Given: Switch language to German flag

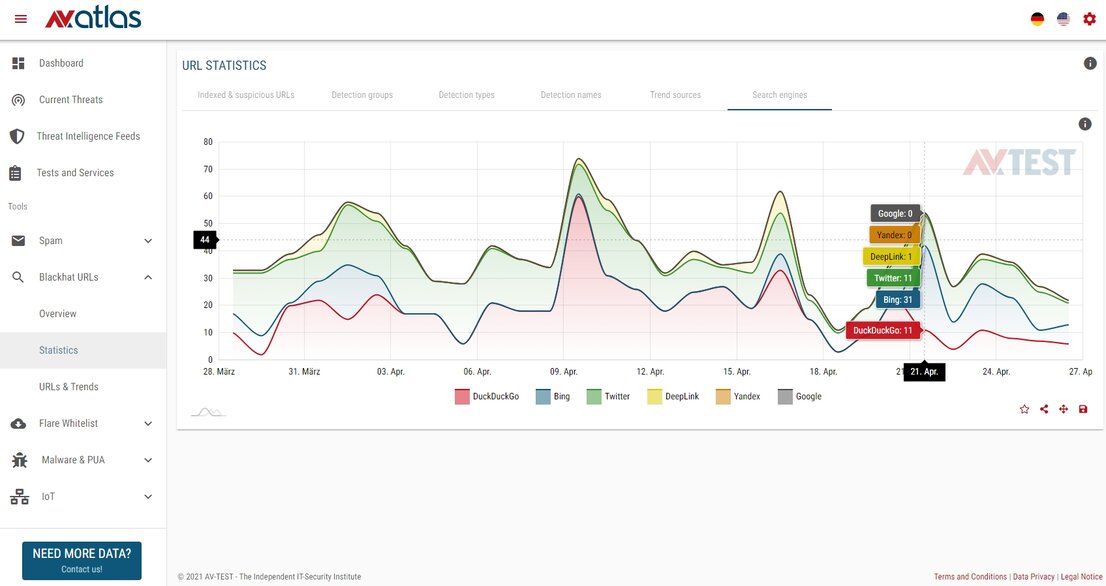Looking at the screenshot, I should click(x=1038, y=19).
